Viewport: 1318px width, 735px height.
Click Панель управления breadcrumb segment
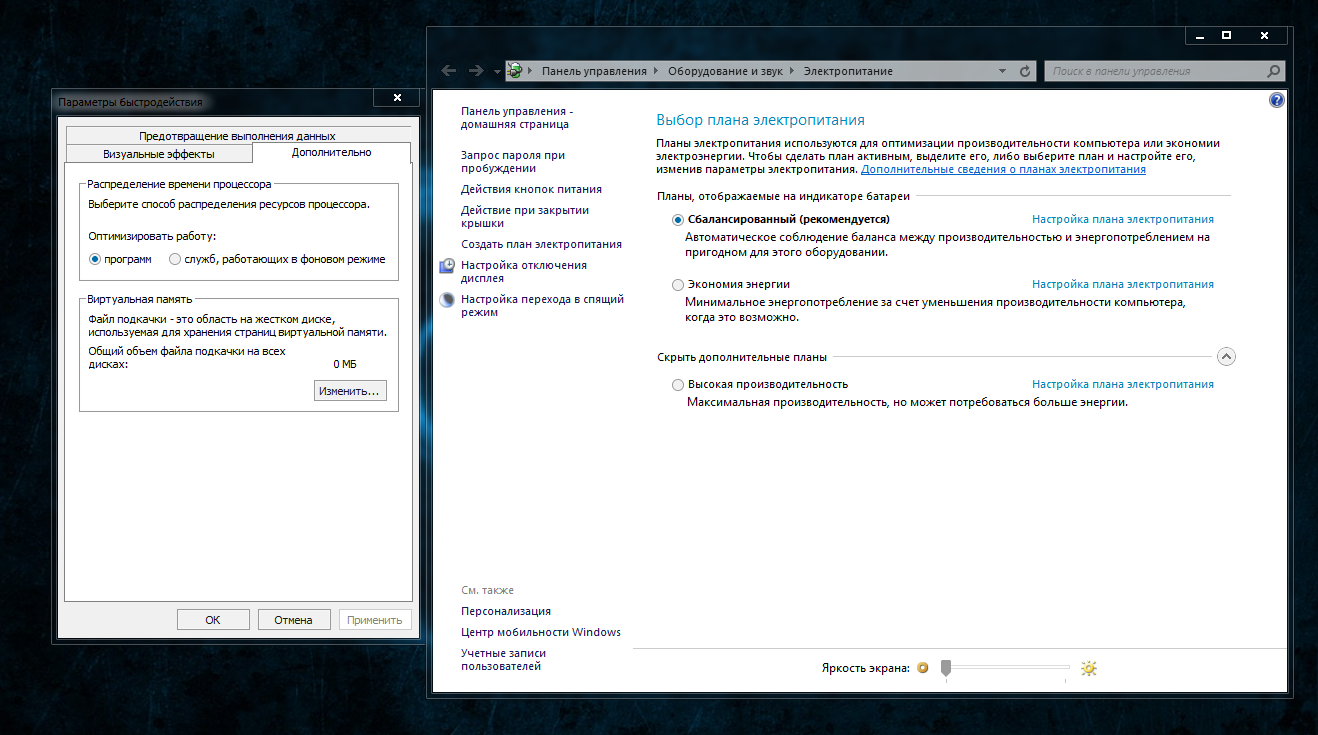[594, 71]
